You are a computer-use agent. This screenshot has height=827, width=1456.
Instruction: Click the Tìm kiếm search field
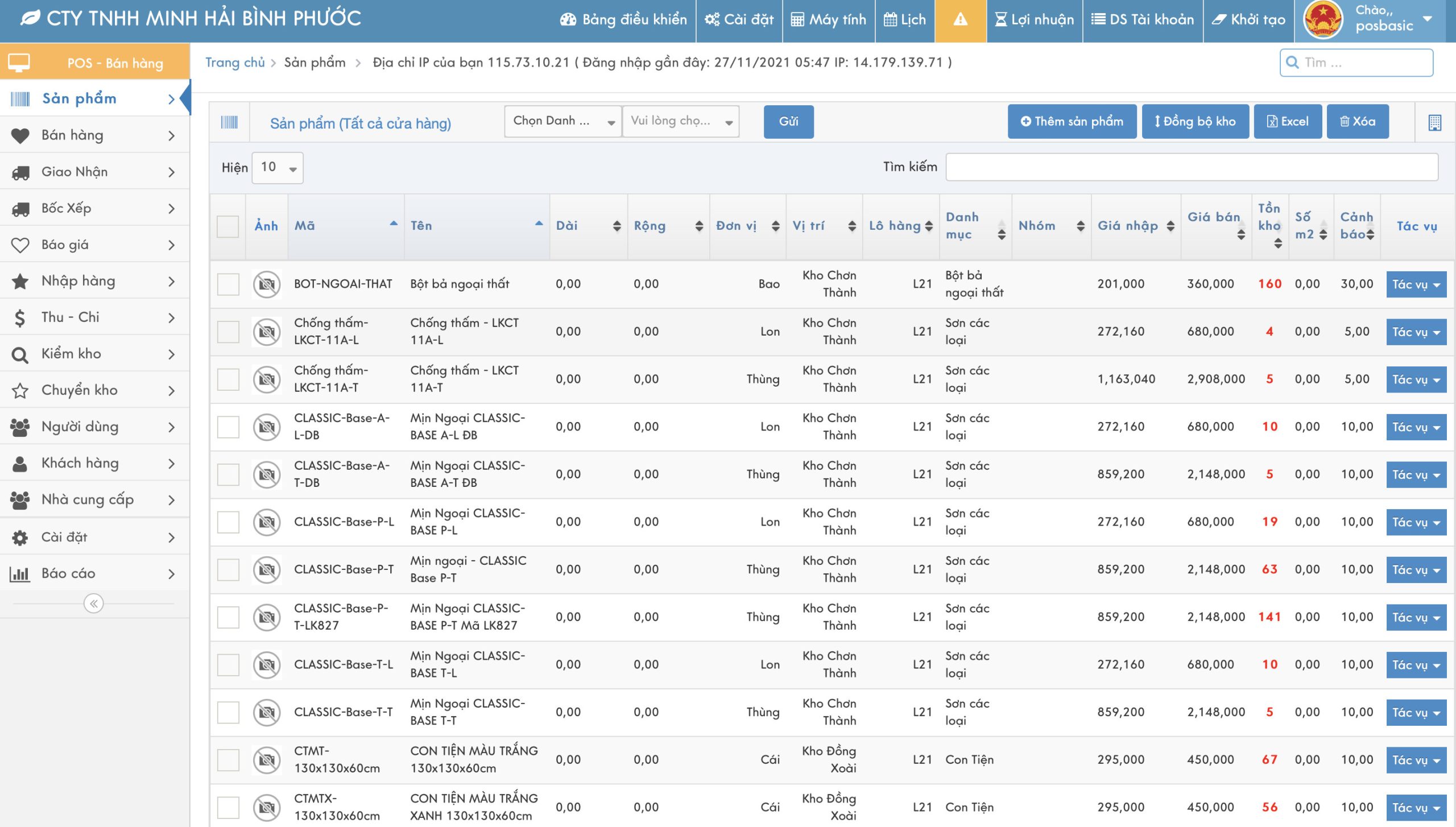pos(1192,167)
